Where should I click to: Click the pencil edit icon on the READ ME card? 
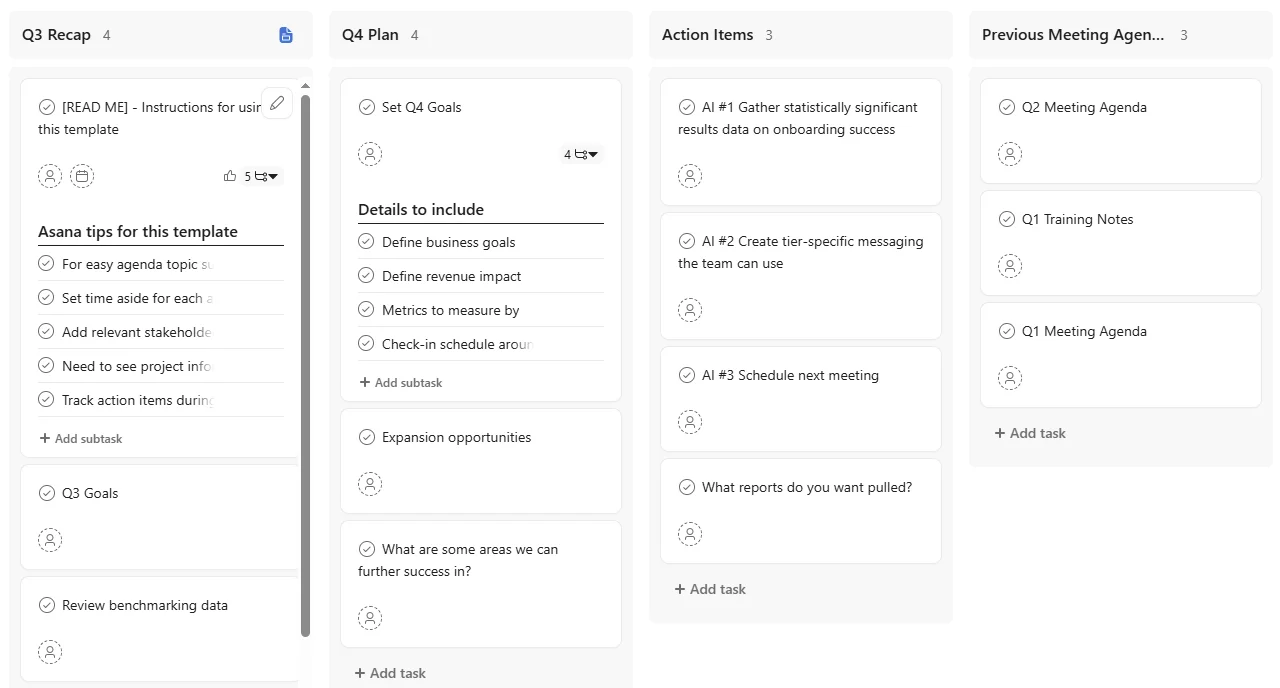coord(277,103)
